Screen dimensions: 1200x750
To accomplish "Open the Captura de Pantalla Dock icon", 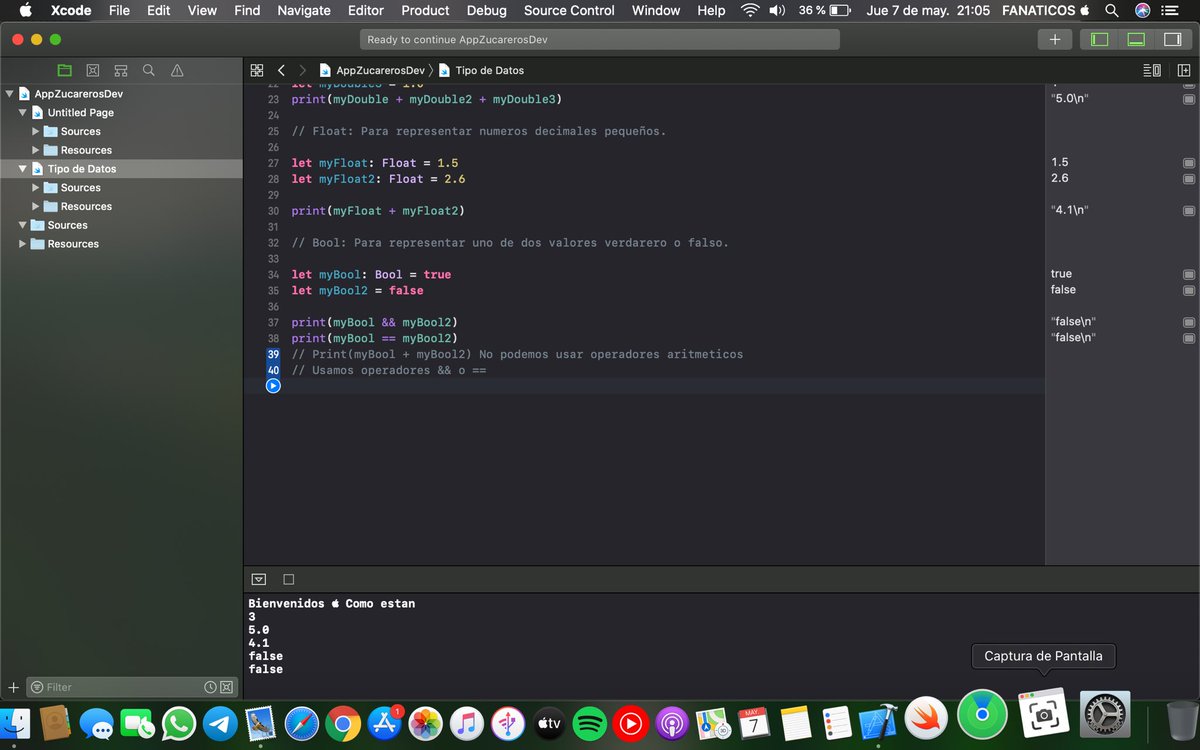I will (1043, 714).
